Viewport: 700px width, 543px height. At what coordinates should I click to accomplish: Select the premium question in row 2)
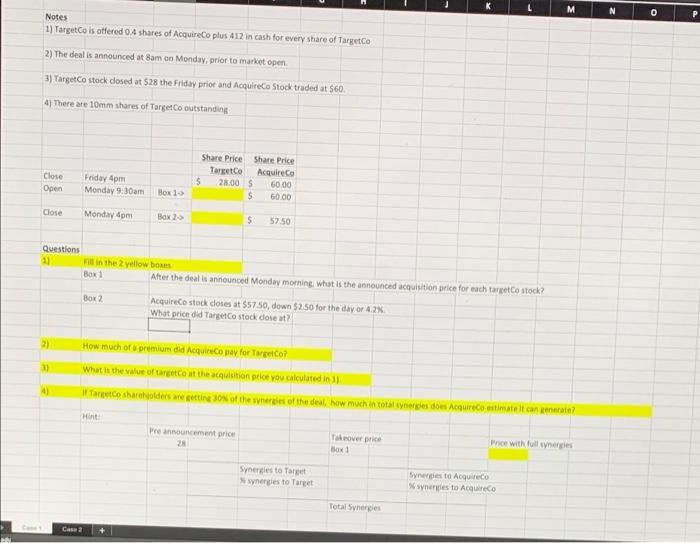(185, 350)
